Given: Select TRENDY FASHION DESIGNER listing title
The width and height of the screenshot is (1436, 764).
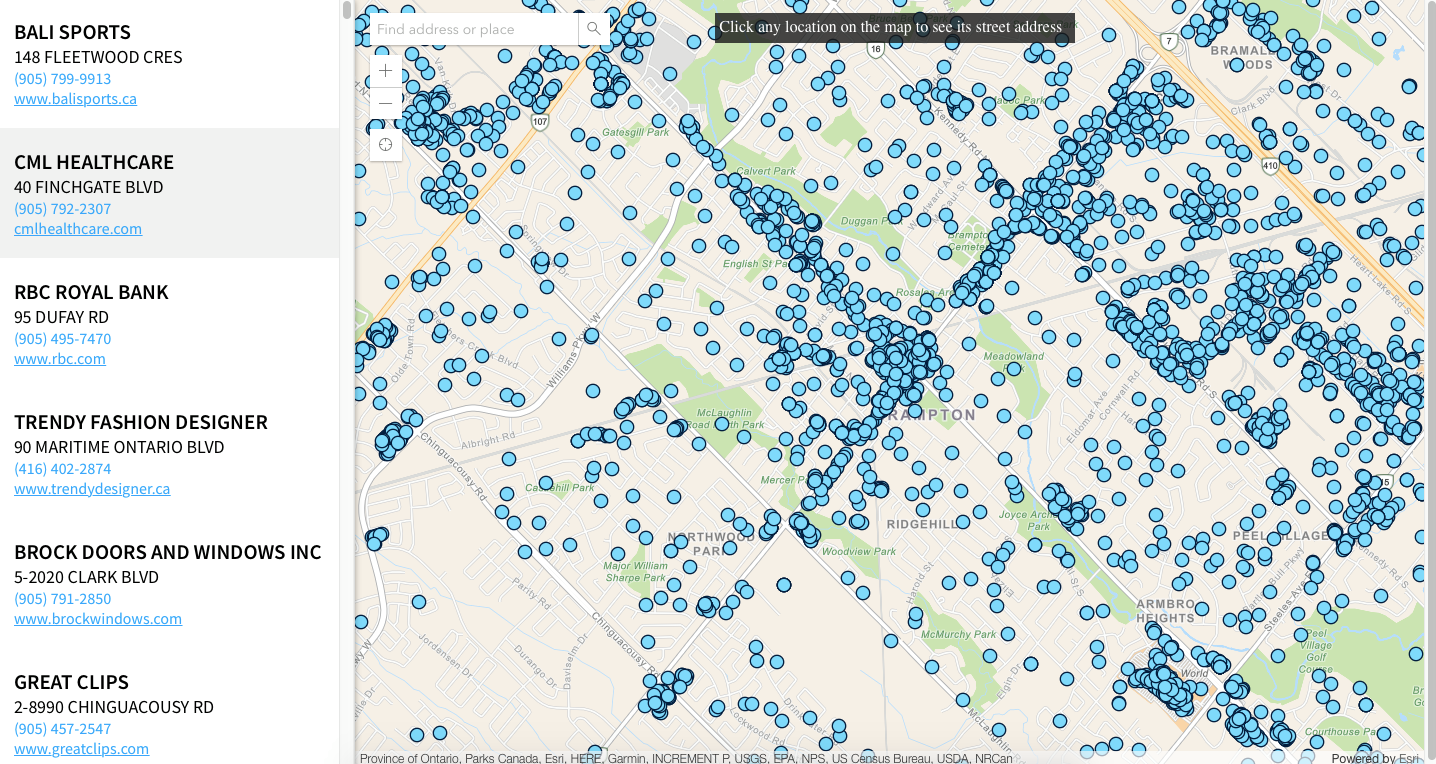Looking at the screenshot, I should tap(141, 422).
